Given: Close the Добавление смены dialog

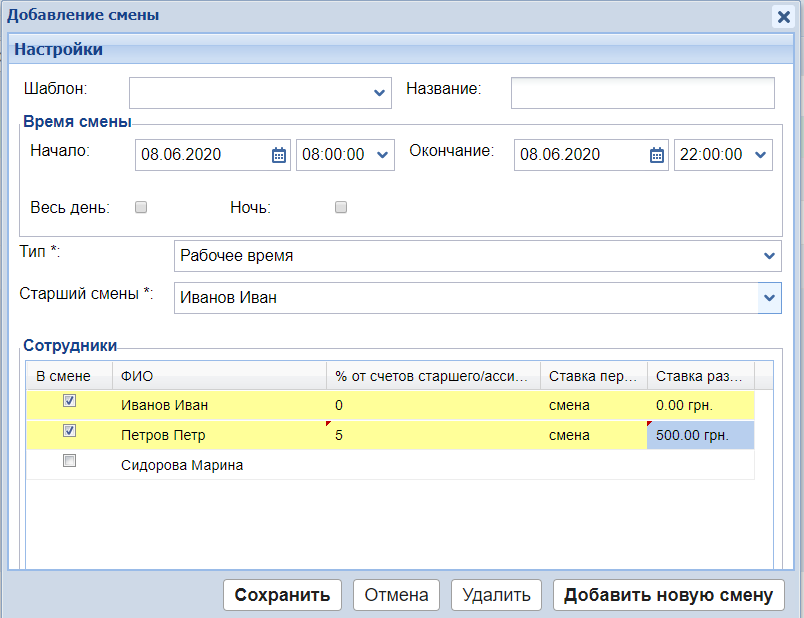Looking at the screenshot, I should pyautogui.click(x=786, y=16).
